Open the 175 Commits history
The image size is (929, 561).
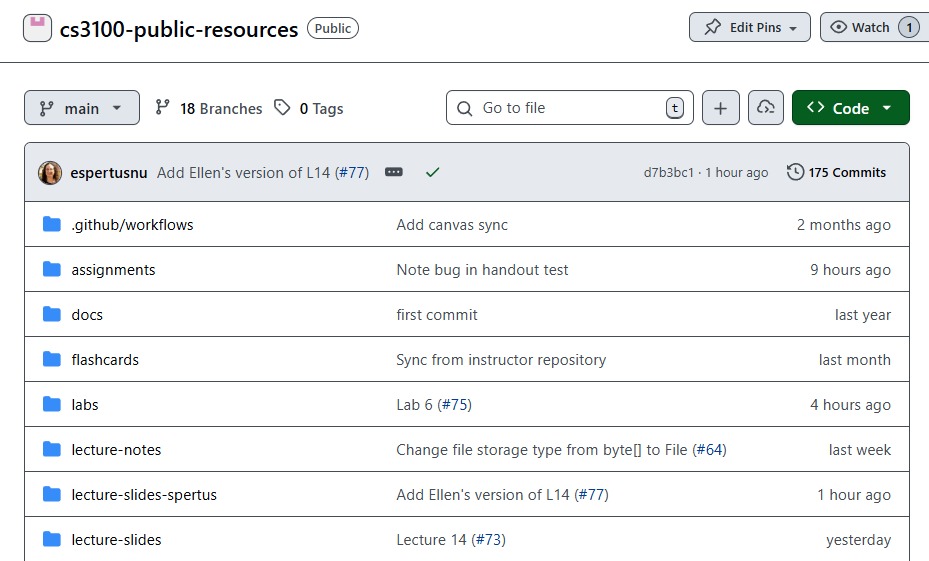[836, 172]
